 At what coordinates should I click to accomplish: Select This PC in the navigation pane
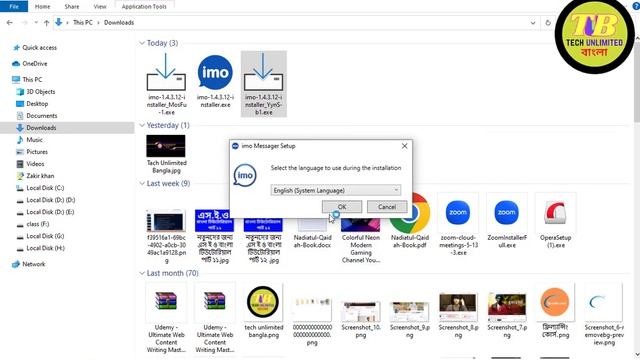click(x=32, y=80)
